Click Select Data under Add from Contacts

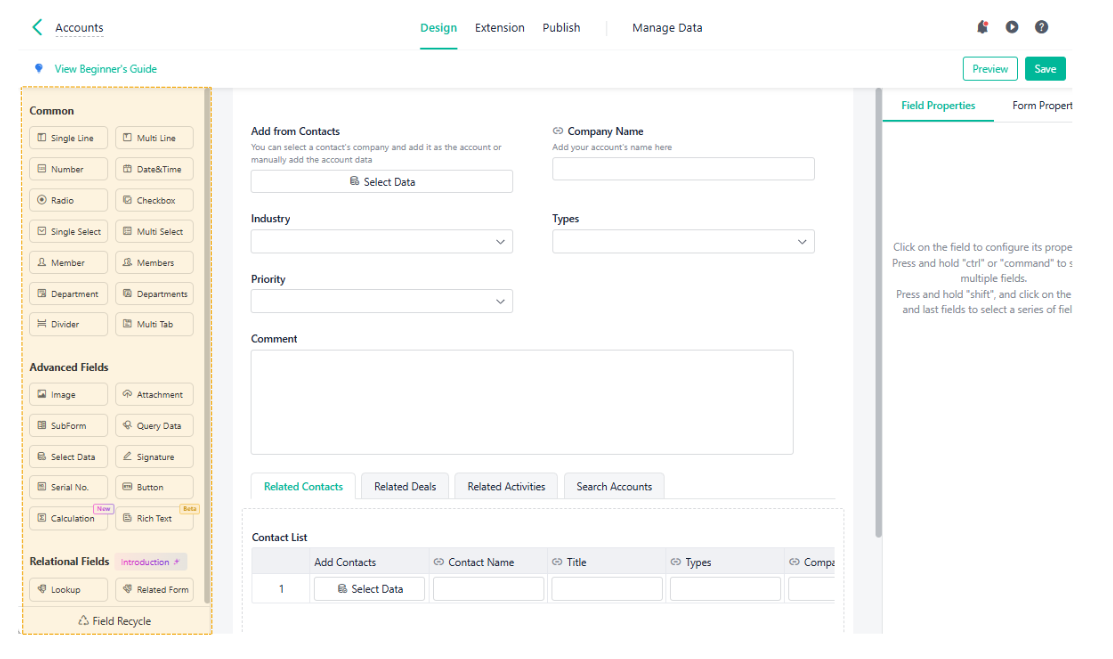click(x=381, y=182)
